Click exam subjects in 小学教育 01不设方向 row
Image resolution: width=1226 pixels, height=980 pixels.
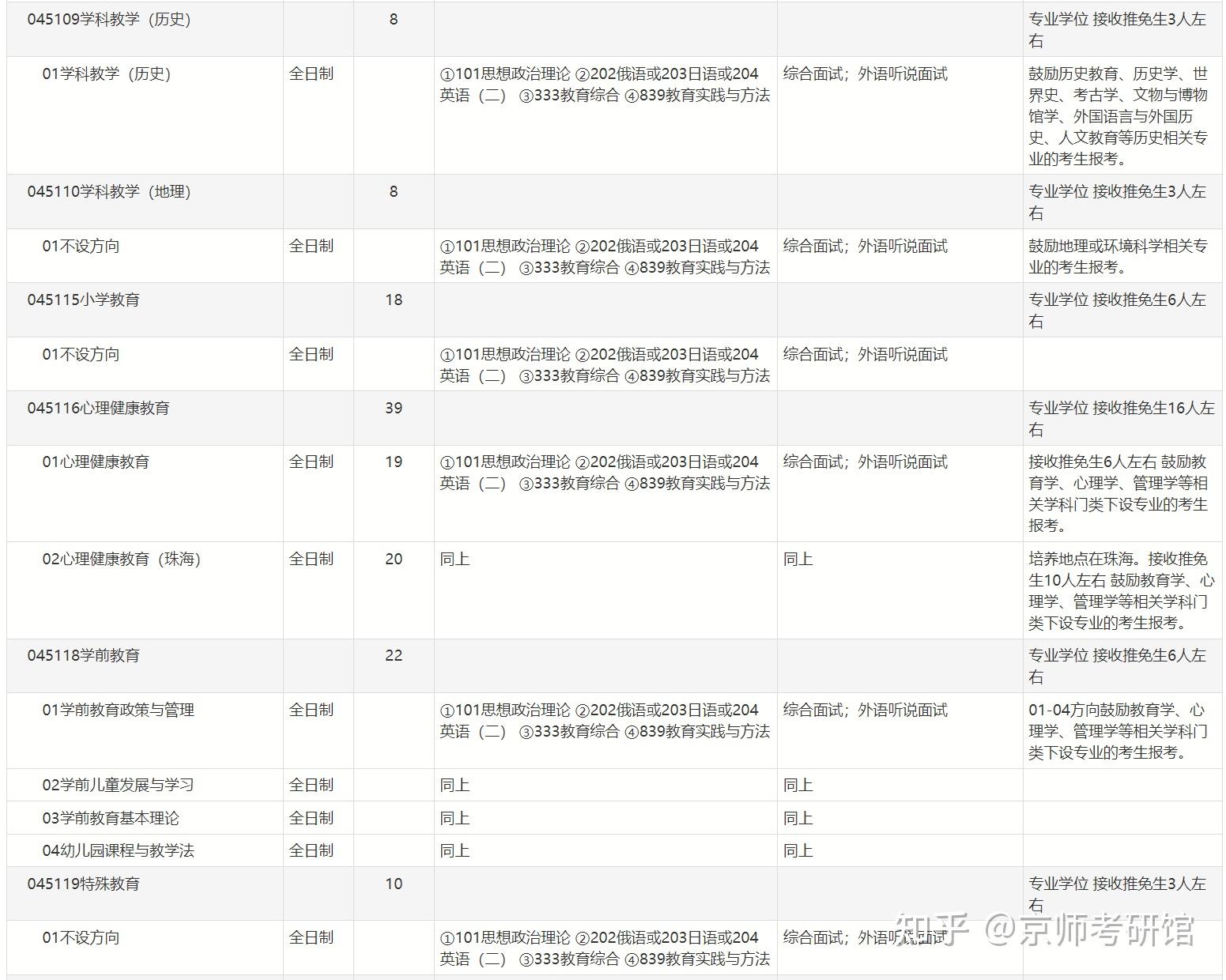pos(605,365)
